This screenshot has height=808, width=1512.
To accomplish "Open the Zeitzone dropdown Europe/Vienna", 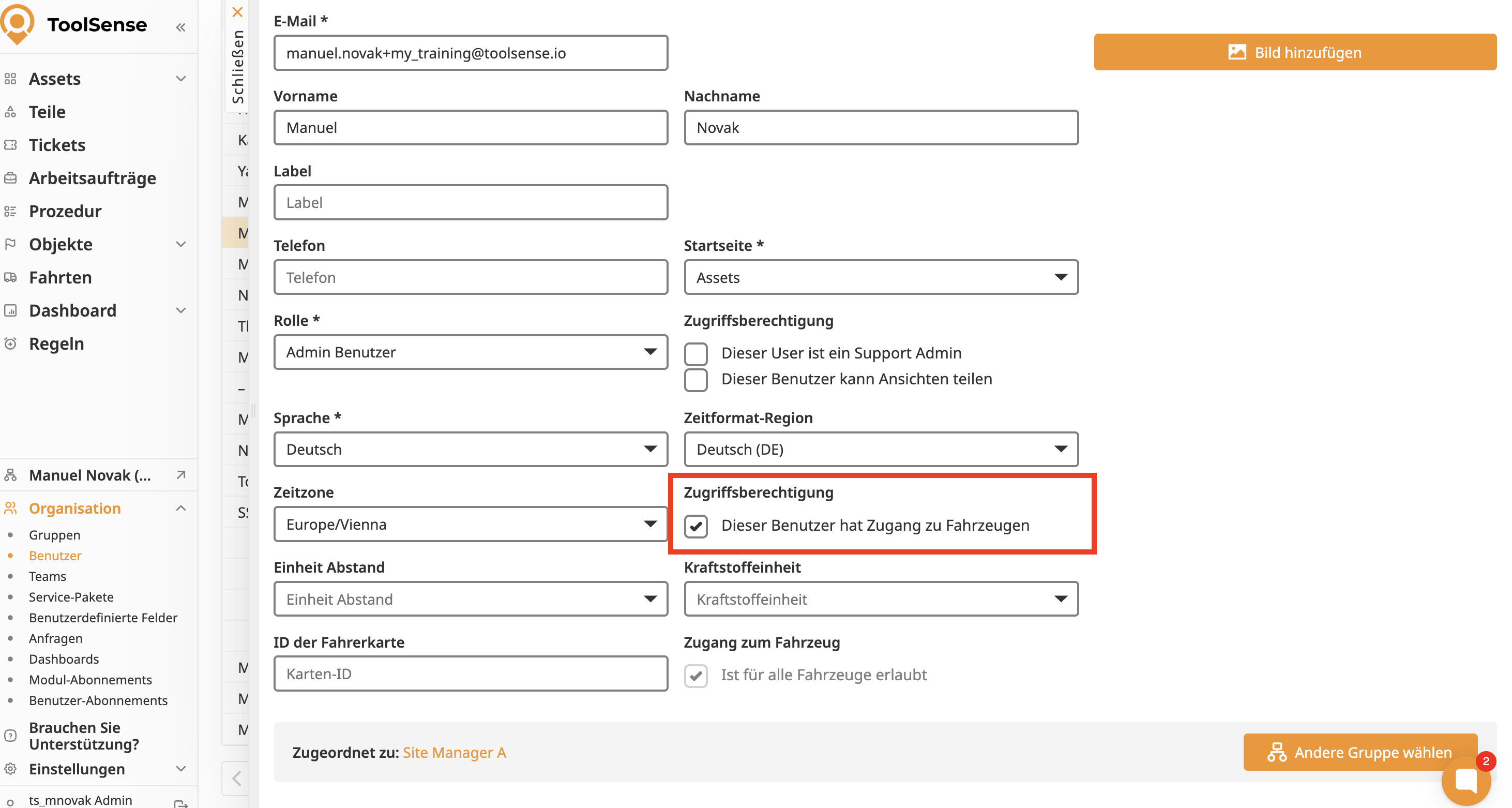I will 470,525.
